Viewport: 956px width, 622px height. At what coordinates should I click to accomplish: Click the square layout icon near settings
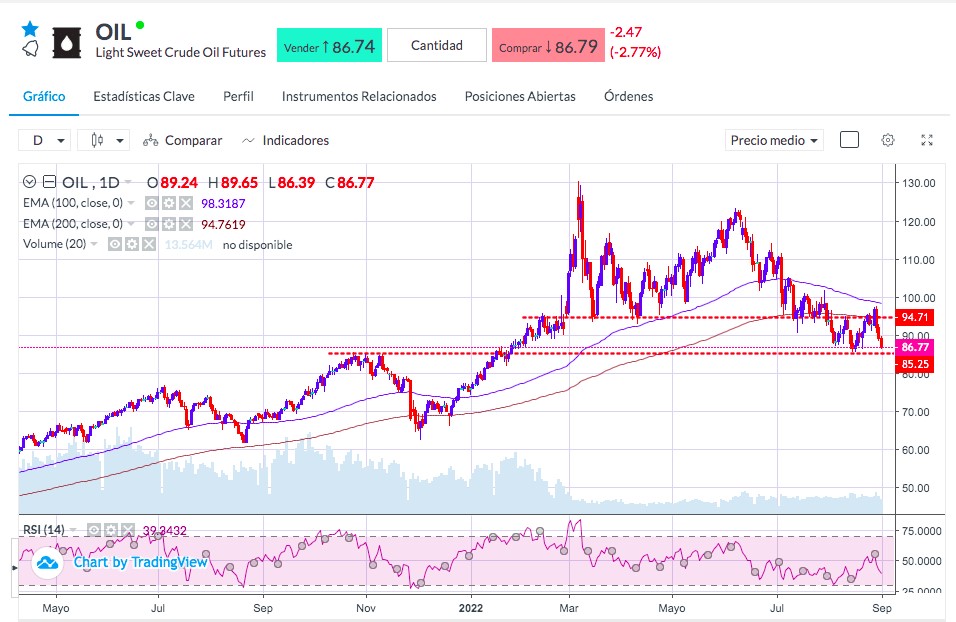click(x=849, y=140)
